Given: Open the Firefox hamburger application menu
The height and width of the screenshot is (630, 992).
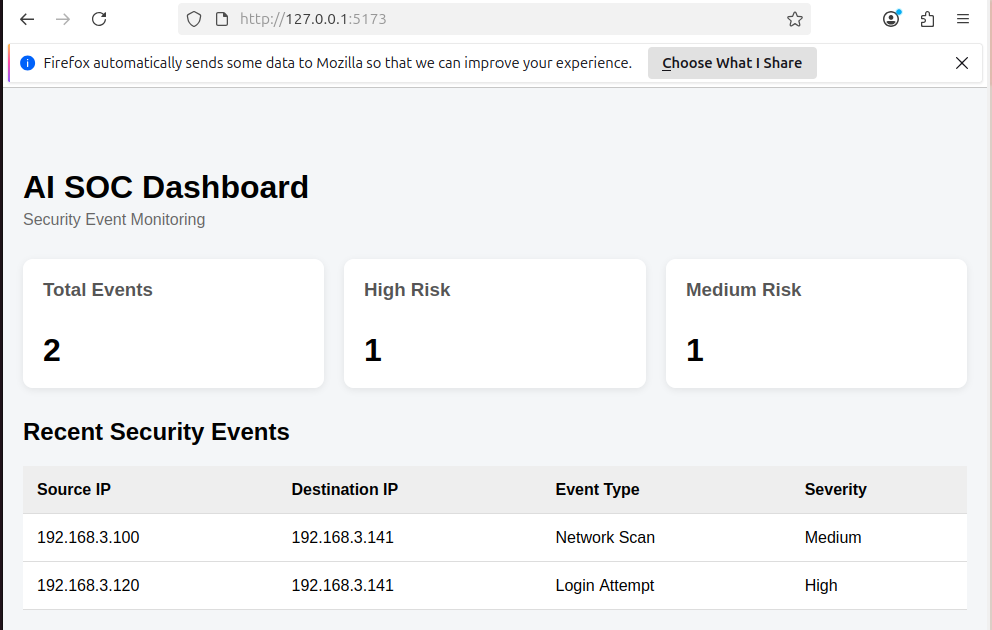Looking at the screenshot, I should click(x=963, y=19).
